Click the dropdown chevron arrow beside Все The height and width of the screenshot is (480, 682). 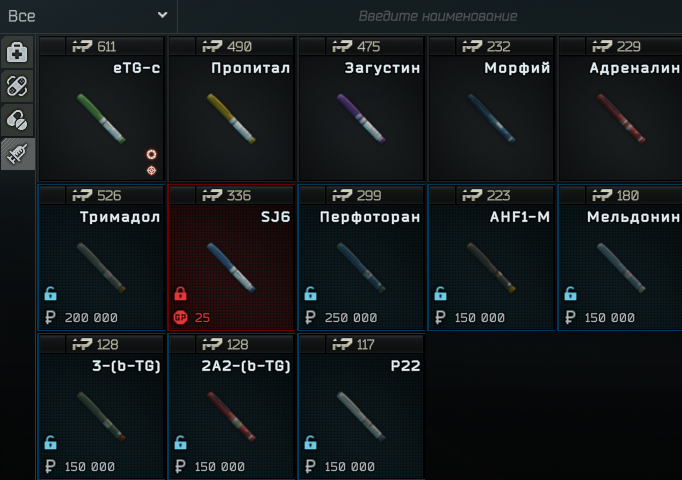pos(162,15)
